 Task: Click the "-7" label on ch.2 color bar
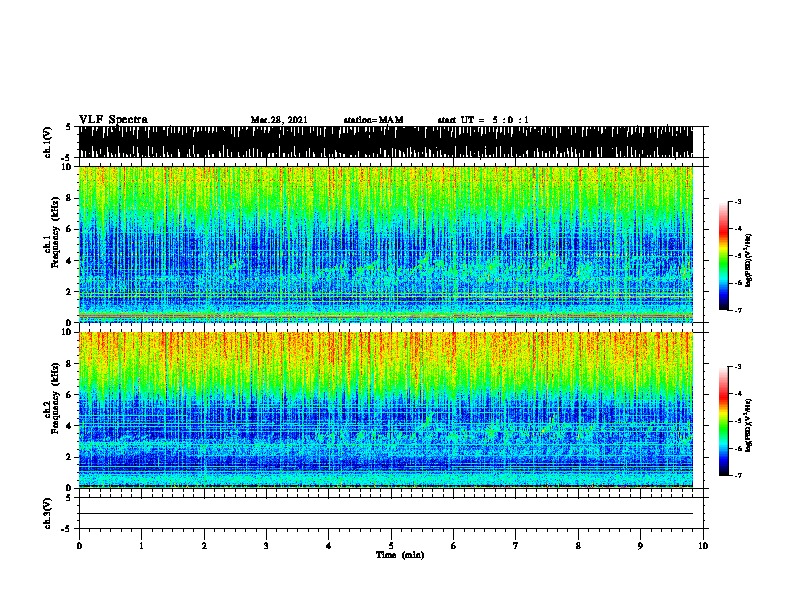[x=738, y=476]
